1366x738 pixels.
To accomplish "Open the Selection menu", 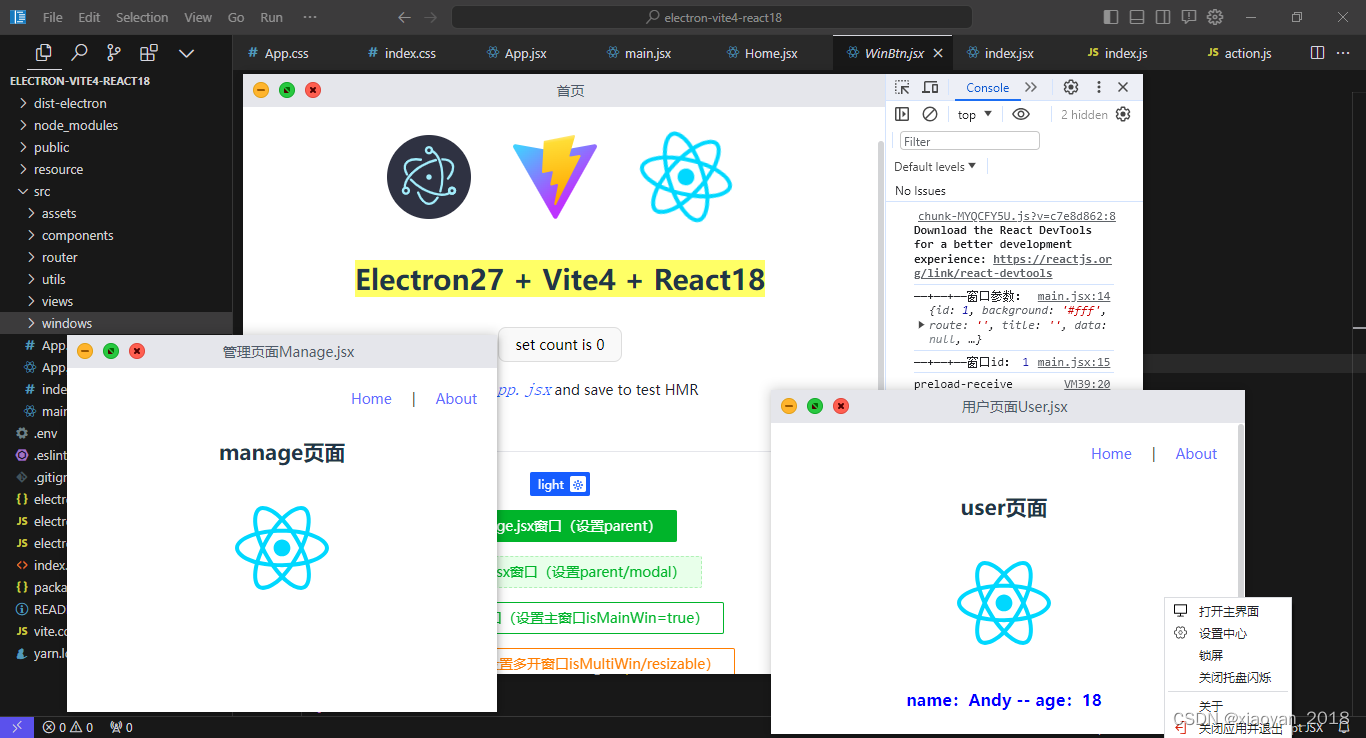I will click(x=142, y=17).
